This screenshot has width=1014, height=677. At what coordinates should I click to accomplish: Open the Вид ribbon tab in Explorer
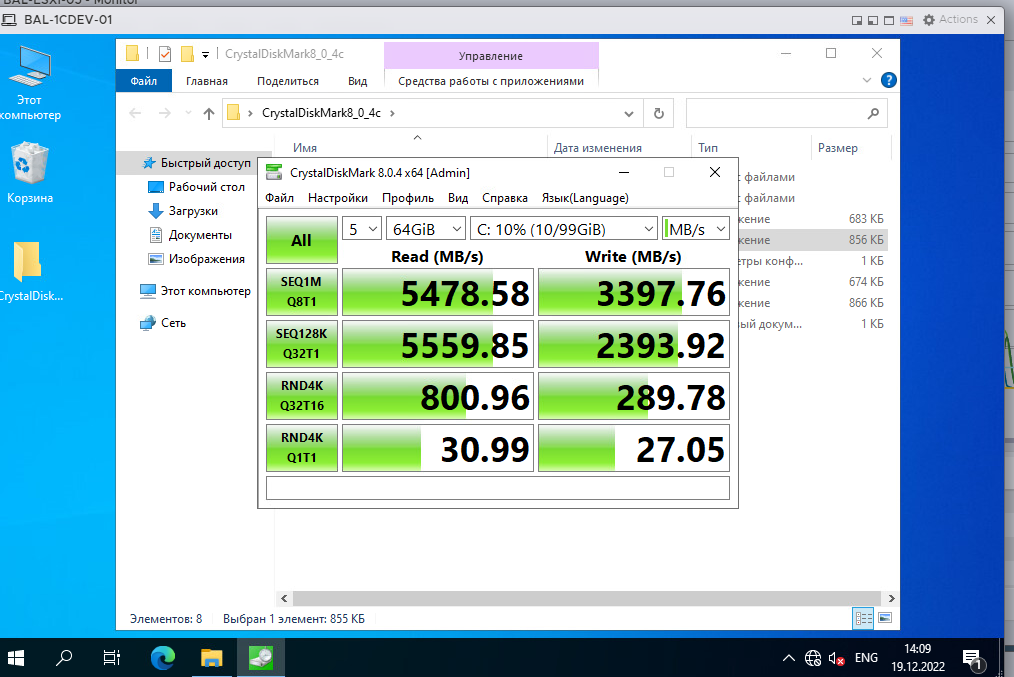(358, 81)
